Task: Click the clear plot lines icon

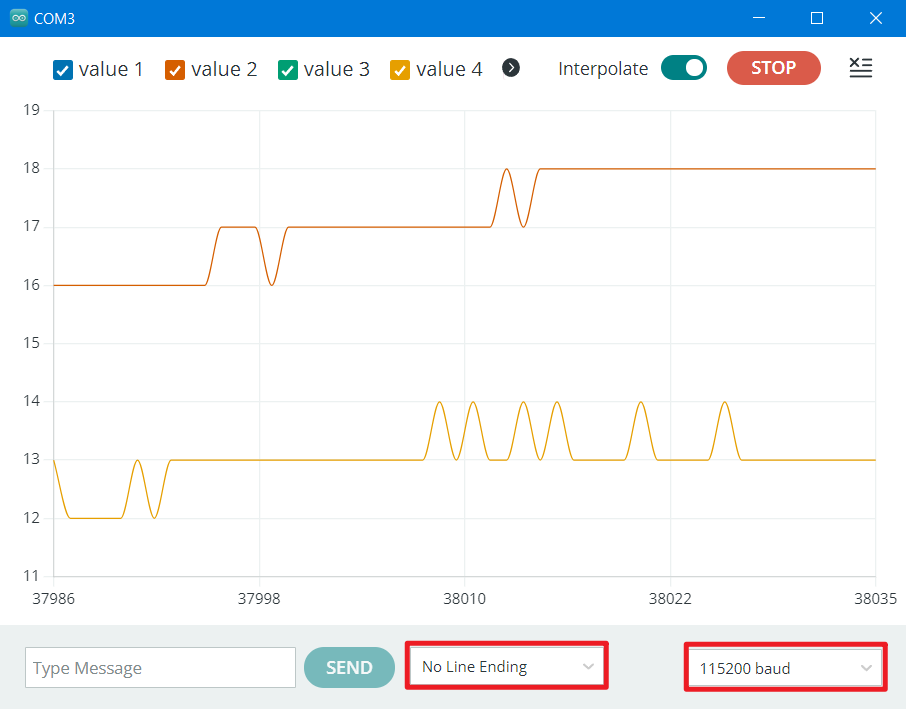Action: coord(860,68)
